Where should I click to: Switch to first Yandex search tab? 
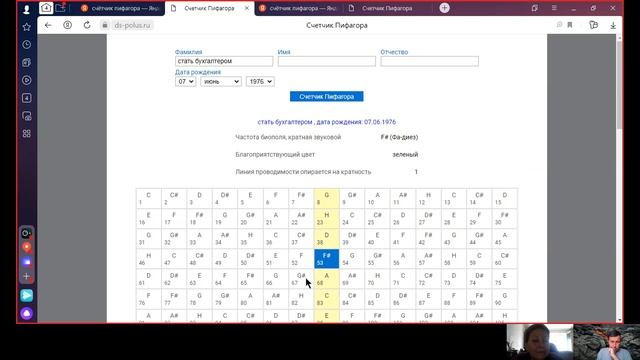(x=120, y=8)
